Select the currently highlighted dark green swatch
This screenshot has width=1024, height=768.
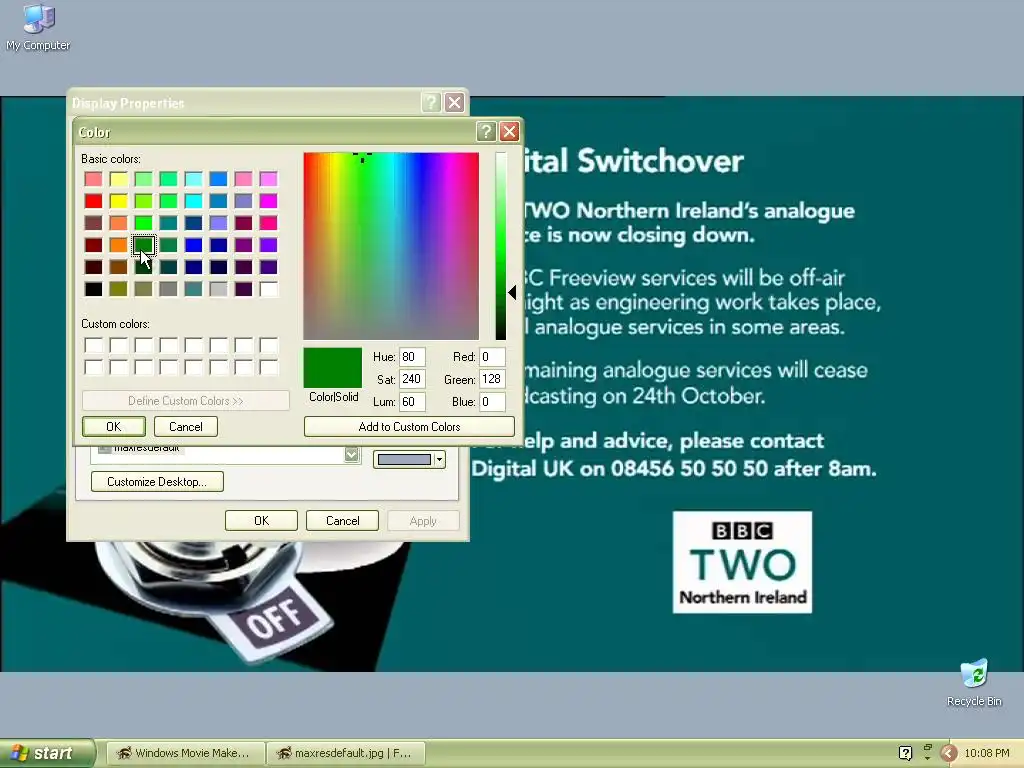point(144,245)
